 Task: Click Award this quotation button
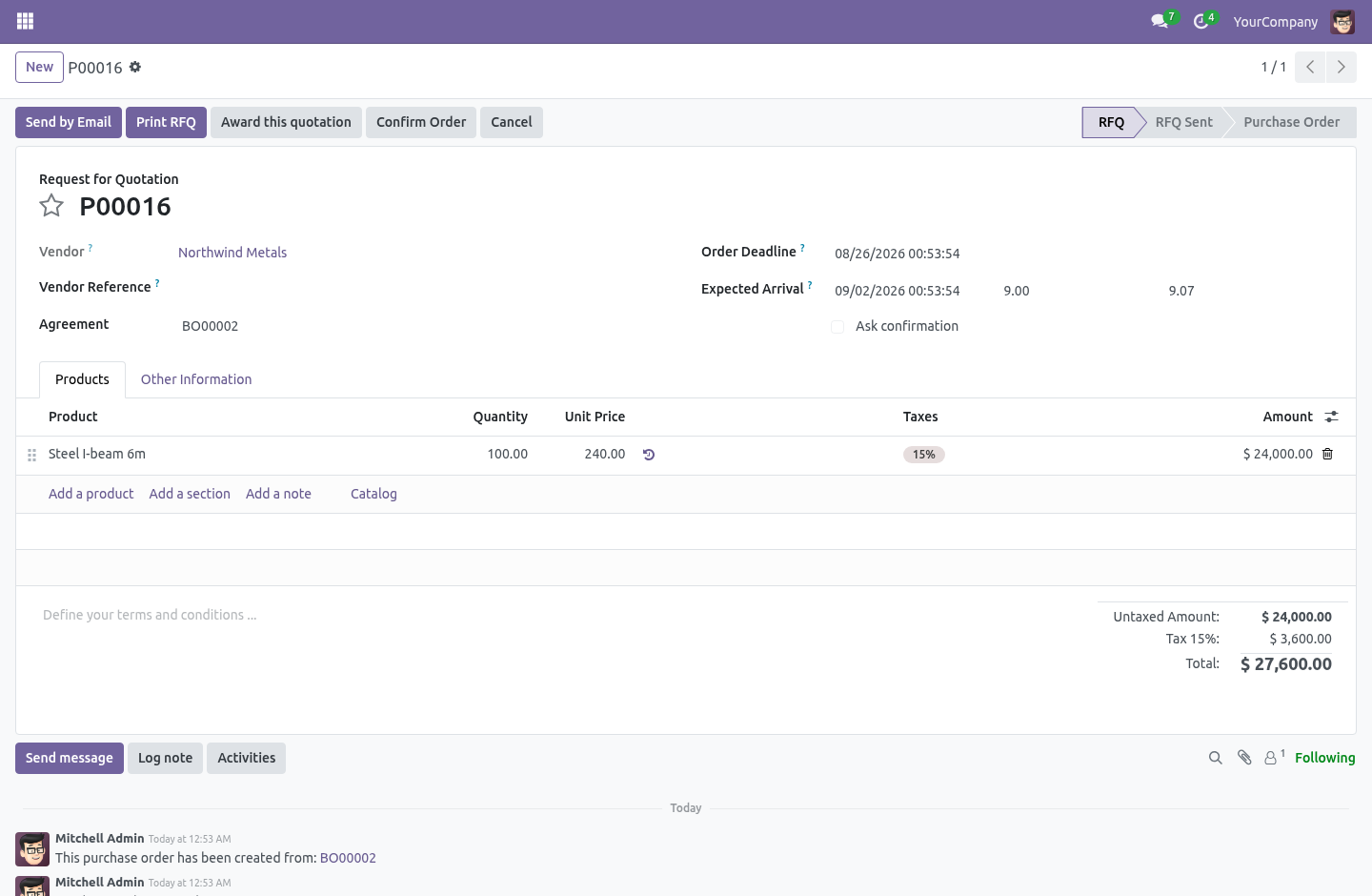point(286,122)
